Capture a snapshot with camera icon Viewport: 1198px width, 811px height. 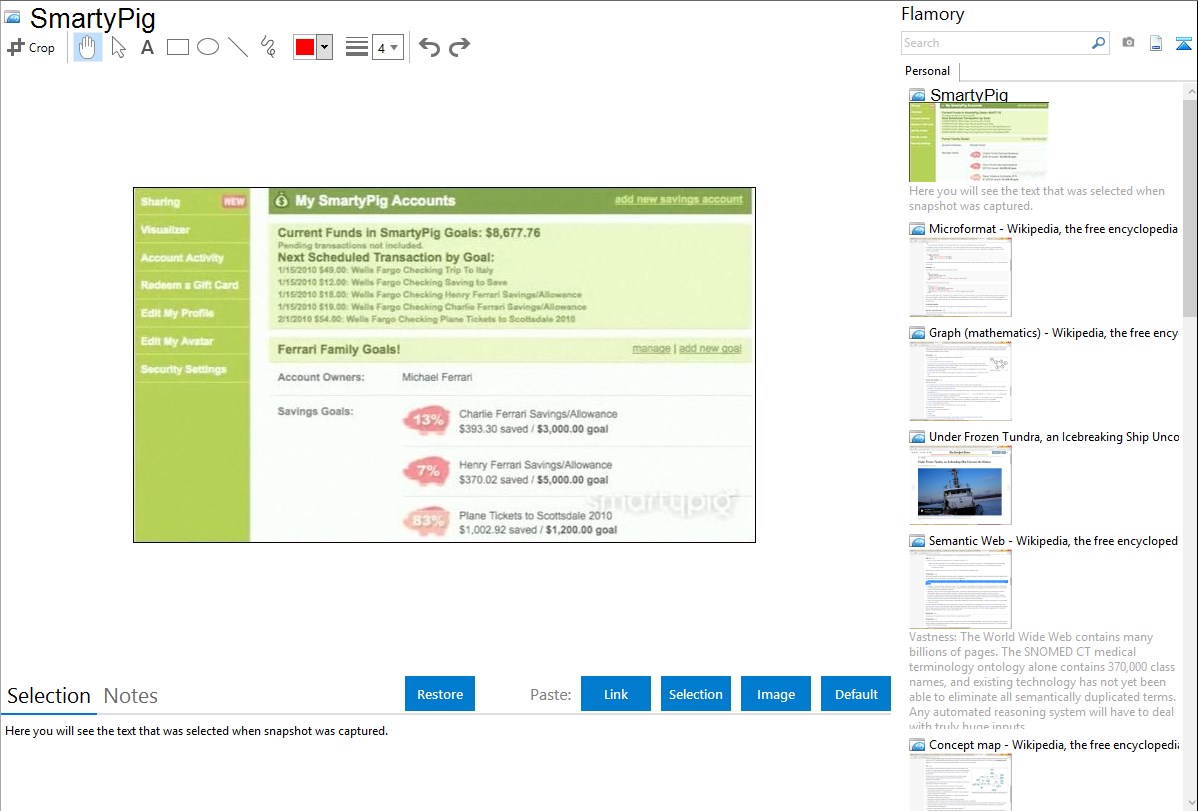tap(1128, 43)
